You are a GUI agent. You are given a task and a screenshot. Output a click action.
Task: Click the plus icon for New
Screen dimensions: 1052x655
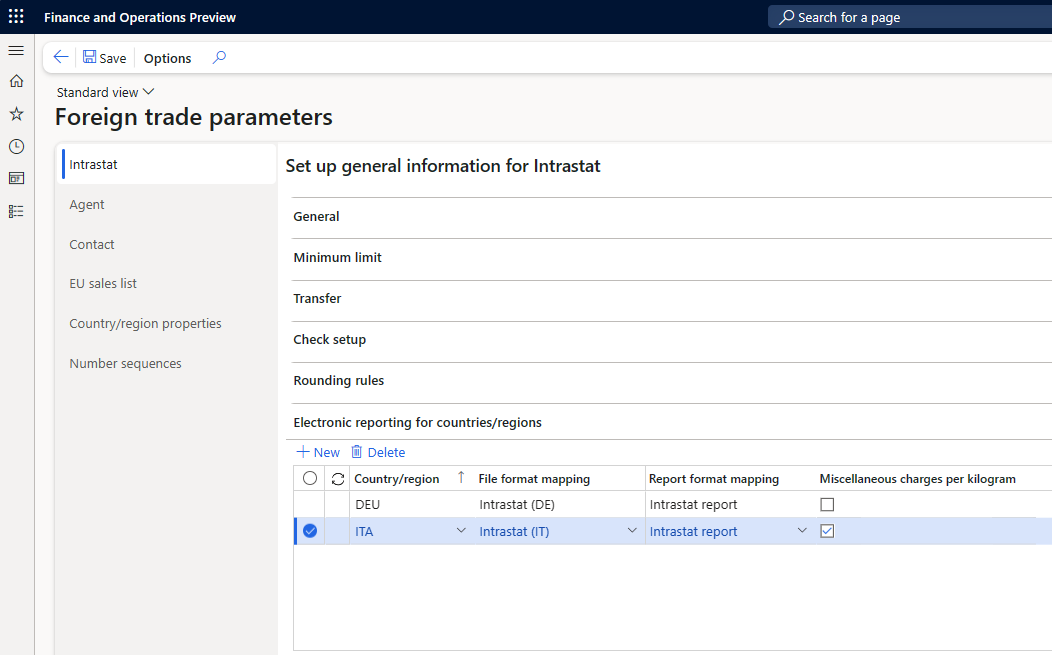point(303,452)
